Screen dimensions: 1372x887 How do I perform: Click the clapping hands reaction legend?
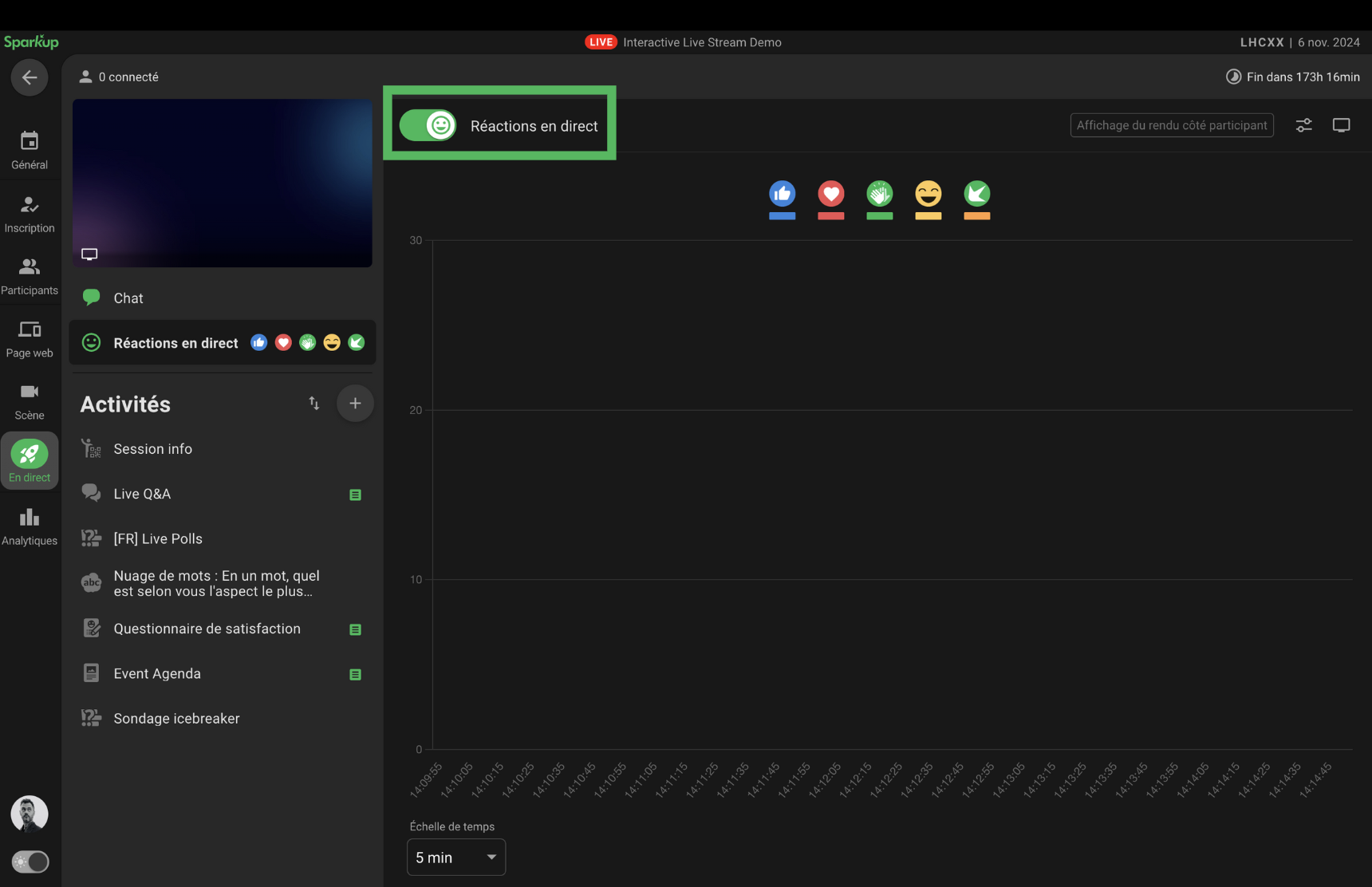(x=879, y=194)
